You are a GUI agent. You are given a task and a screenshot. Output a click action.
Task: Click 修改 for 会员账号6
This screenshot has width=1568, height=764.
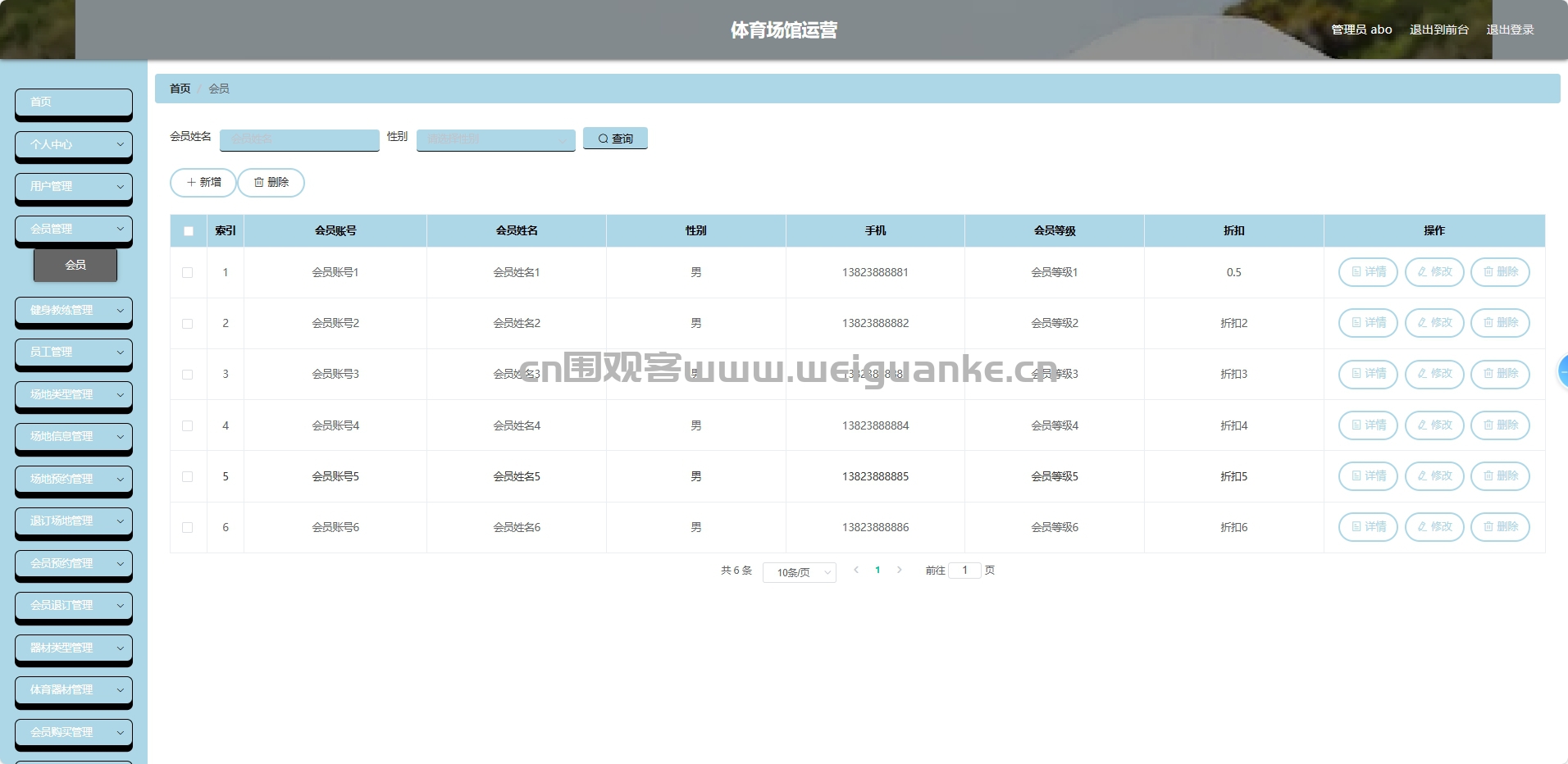point(1434,527)
